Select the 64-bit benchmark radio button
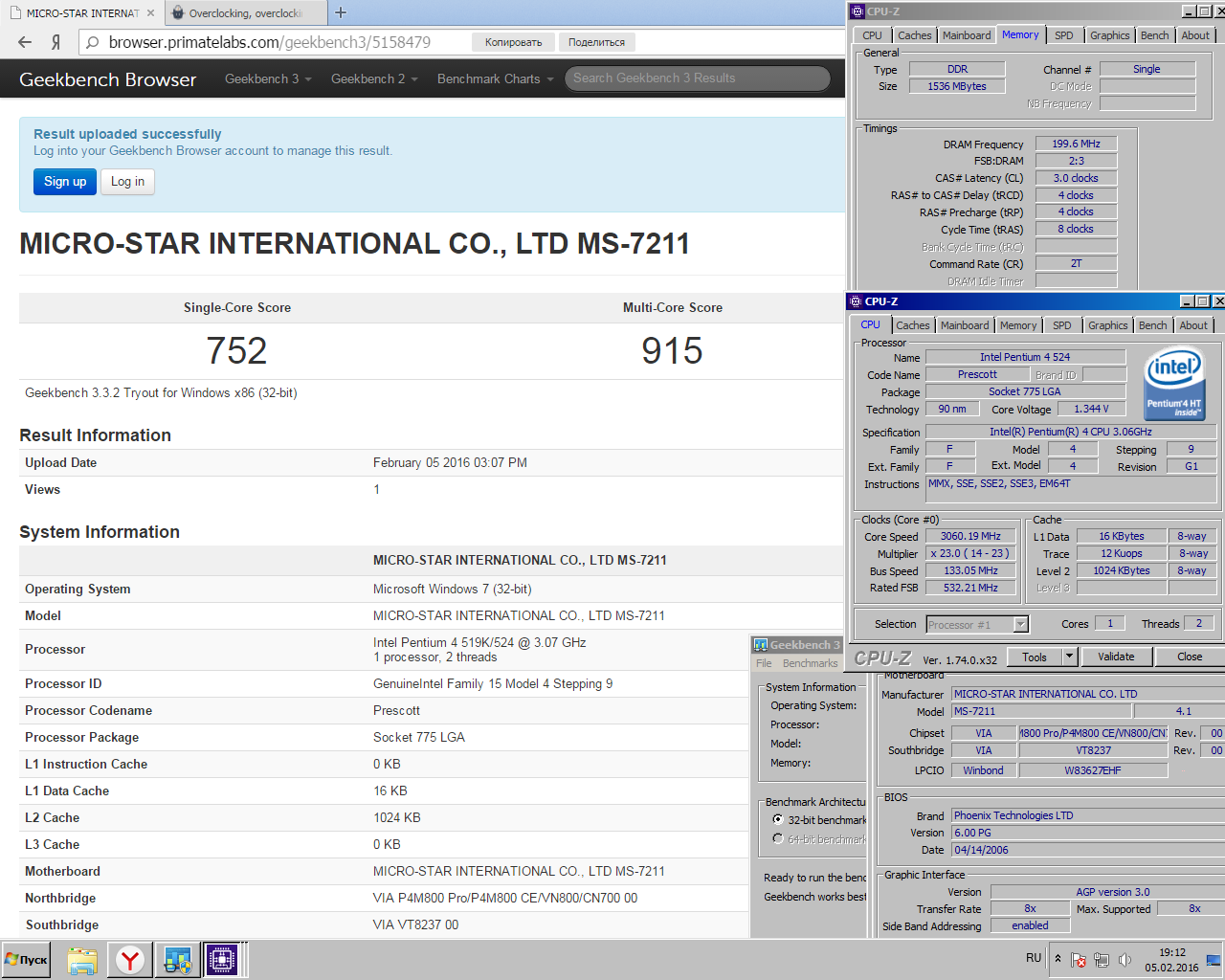This screenshot has height=980, width=1225. click(778, 839)
